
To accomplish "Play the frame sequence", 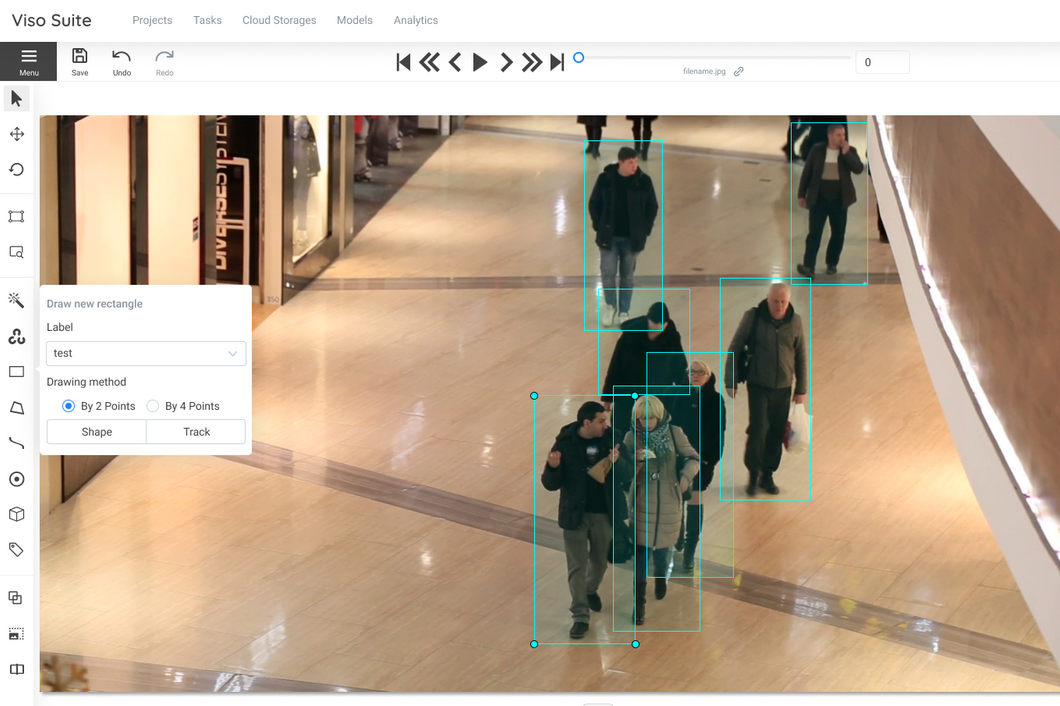I will point(480,62).
